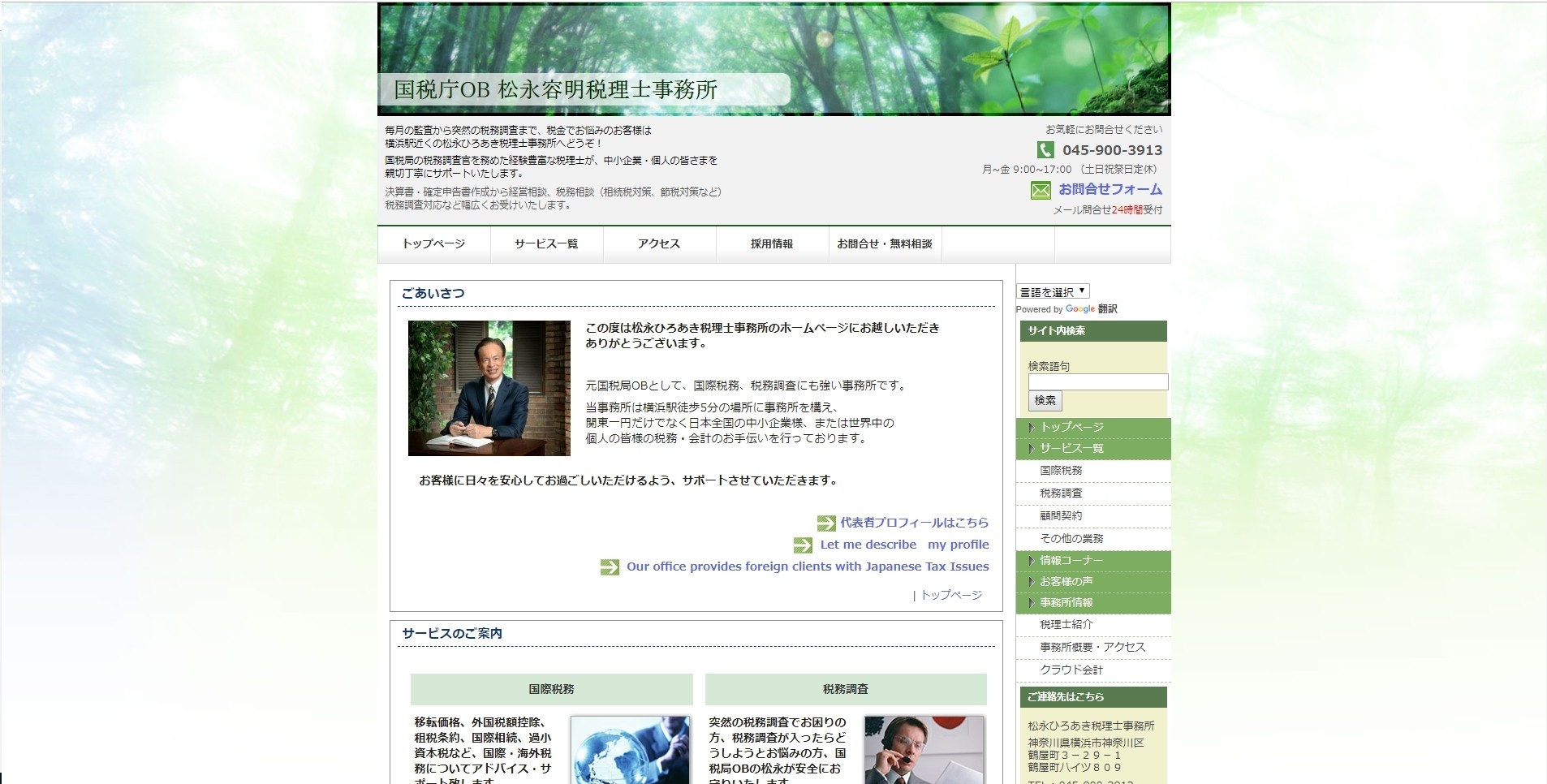The width and height of the screenshot is (1547, 784).
Task: Click the envelope icon for the inquiry form
Action: pyautogui.click(x=1041, y=190)
